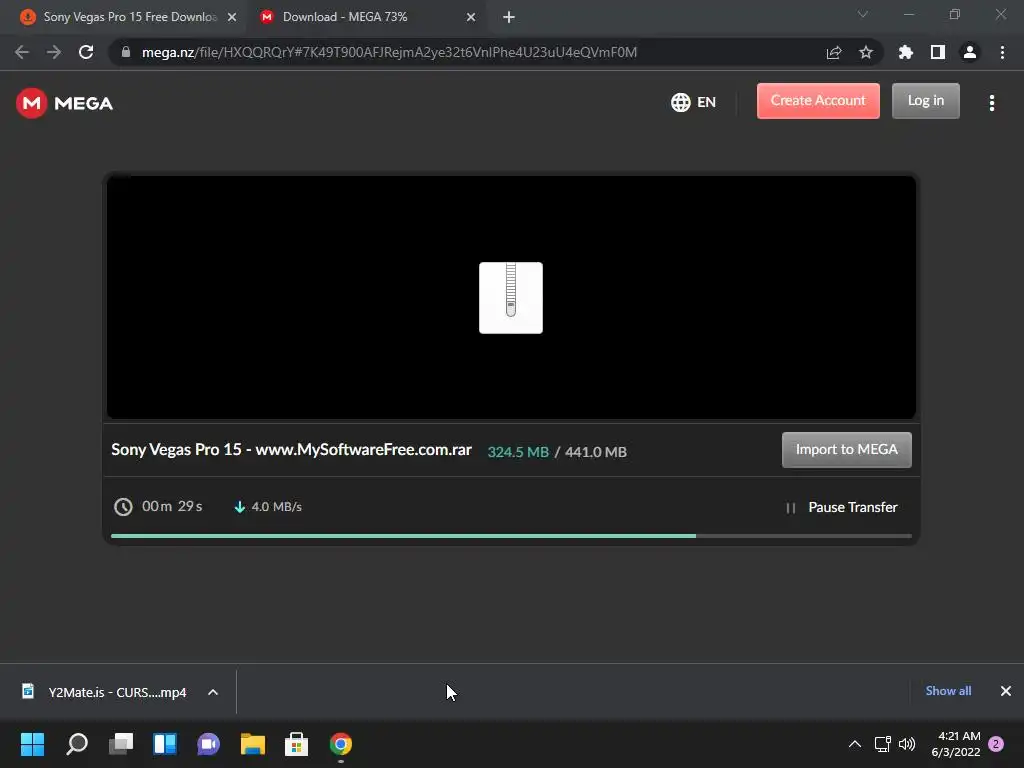The width and height of the screenshot is (1024, 768).
Task: Close the Sony Vegas Pro tab
Action: pos(232,17)
